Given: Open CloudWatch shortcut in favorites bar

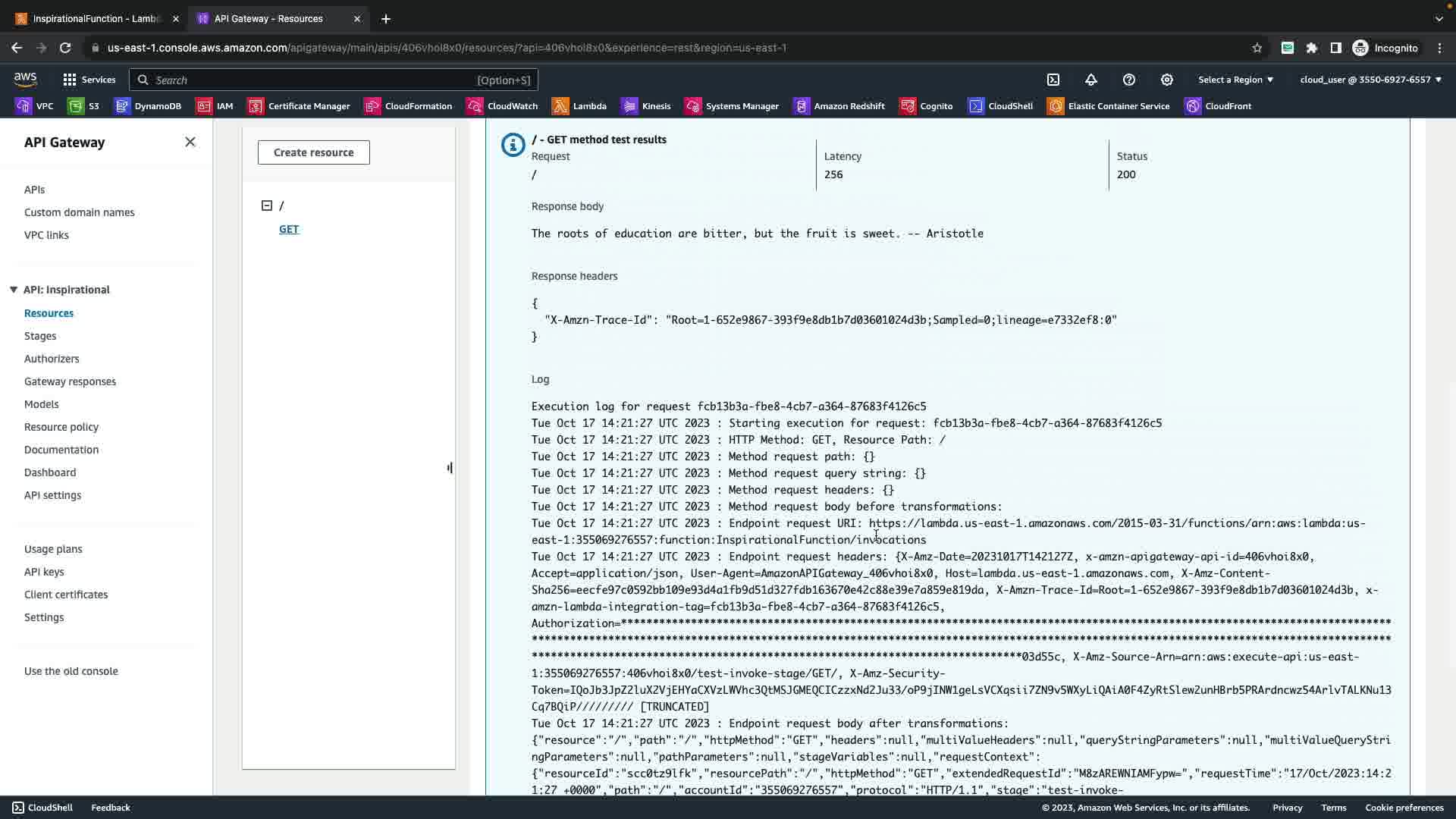Looking at the screenshot, I should click(503, 106).
